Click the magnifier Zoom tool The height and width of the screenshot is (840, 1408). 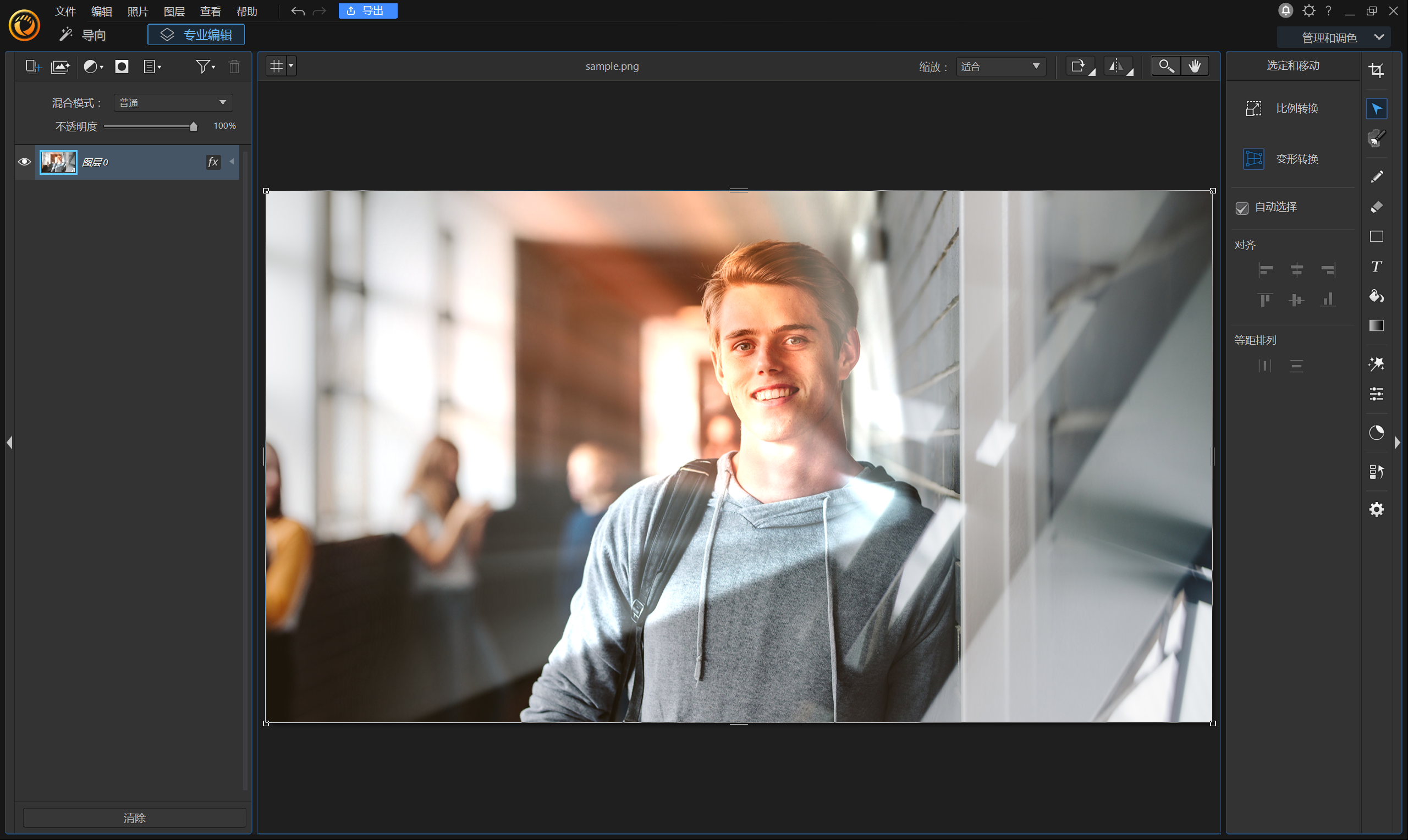[1165, 66]
